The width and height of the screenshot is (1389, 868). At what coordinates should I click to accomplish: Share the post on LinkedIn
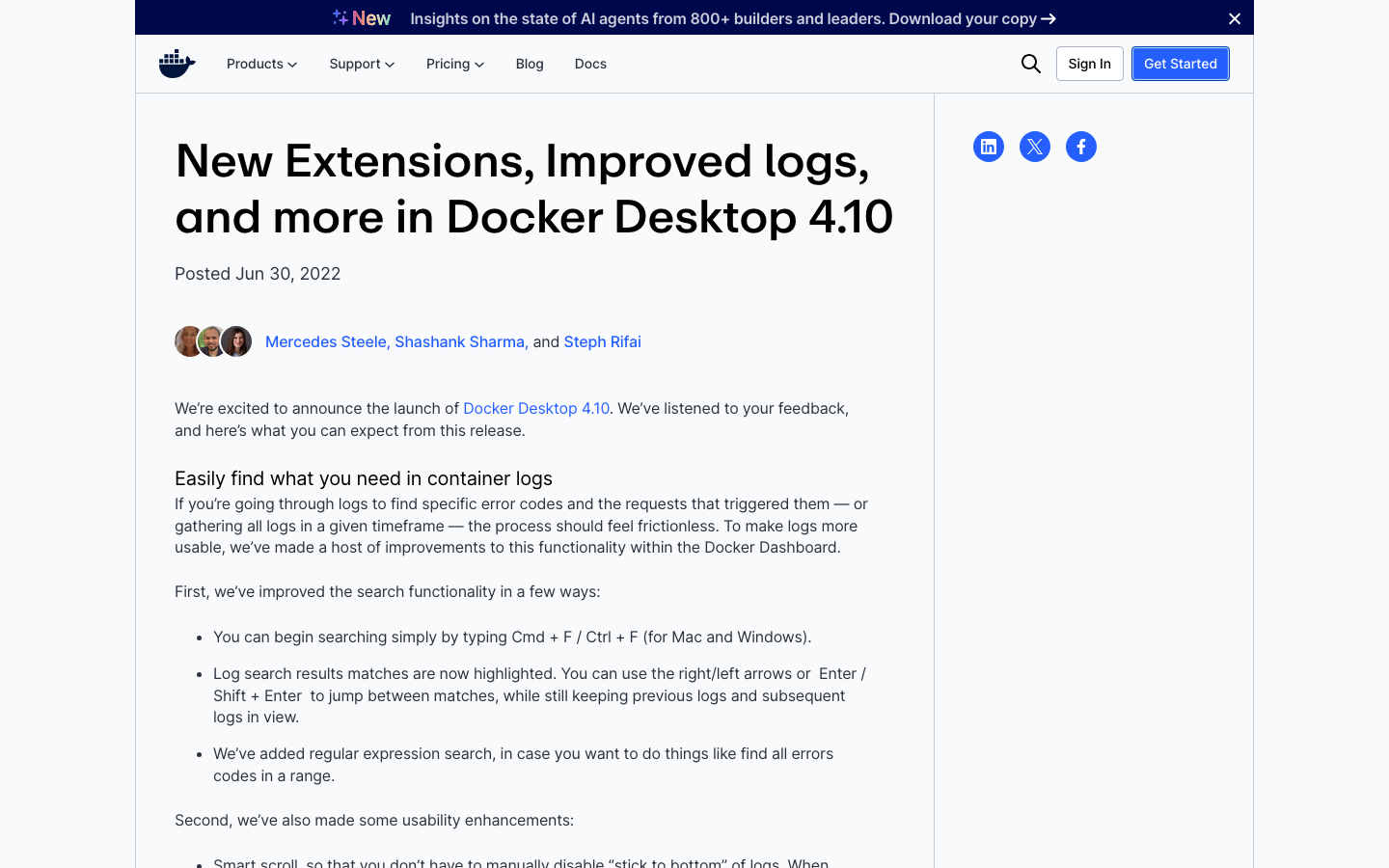click(989, 147)
